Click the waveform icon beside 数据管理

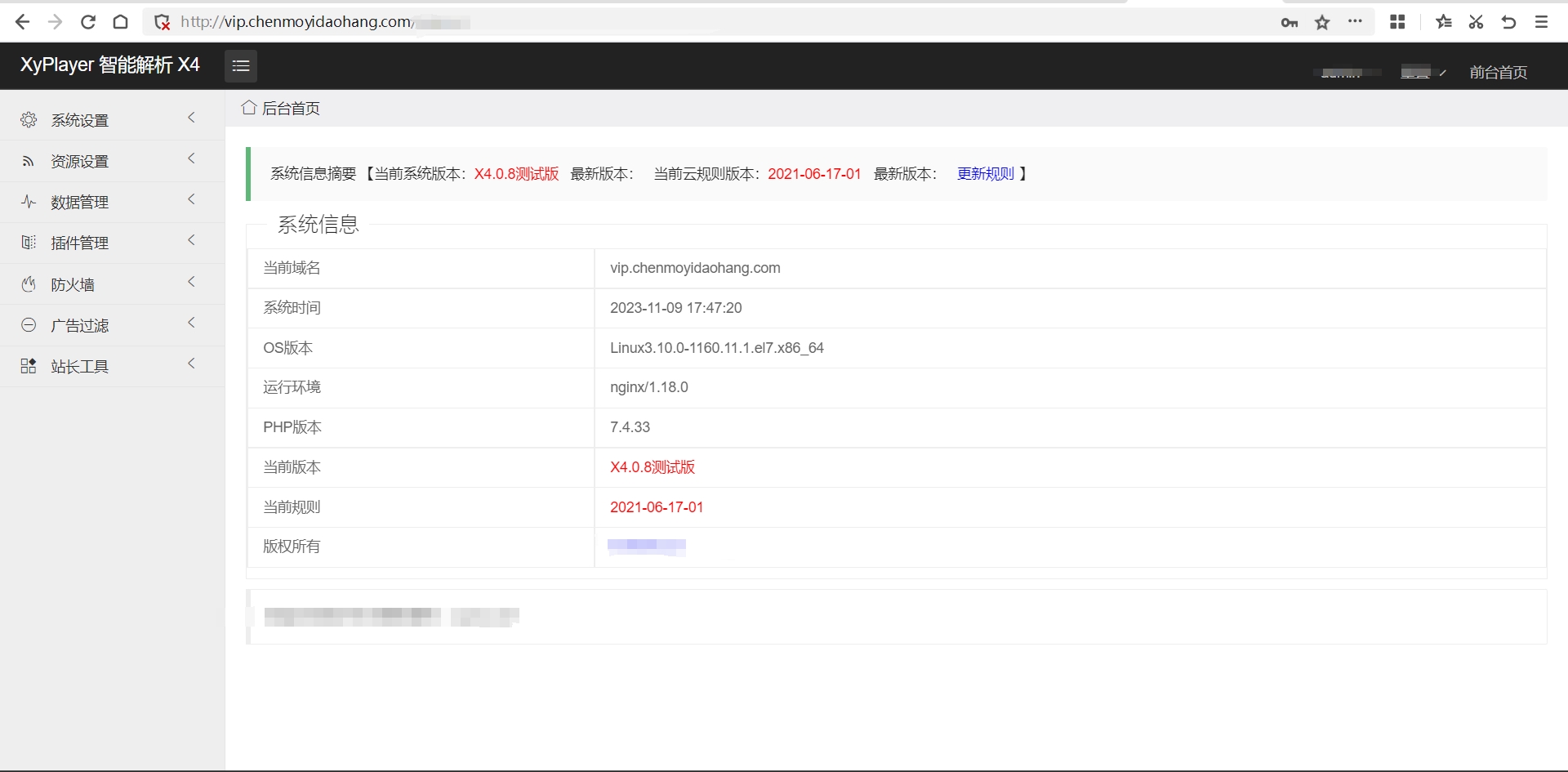[x=29, y=202]
